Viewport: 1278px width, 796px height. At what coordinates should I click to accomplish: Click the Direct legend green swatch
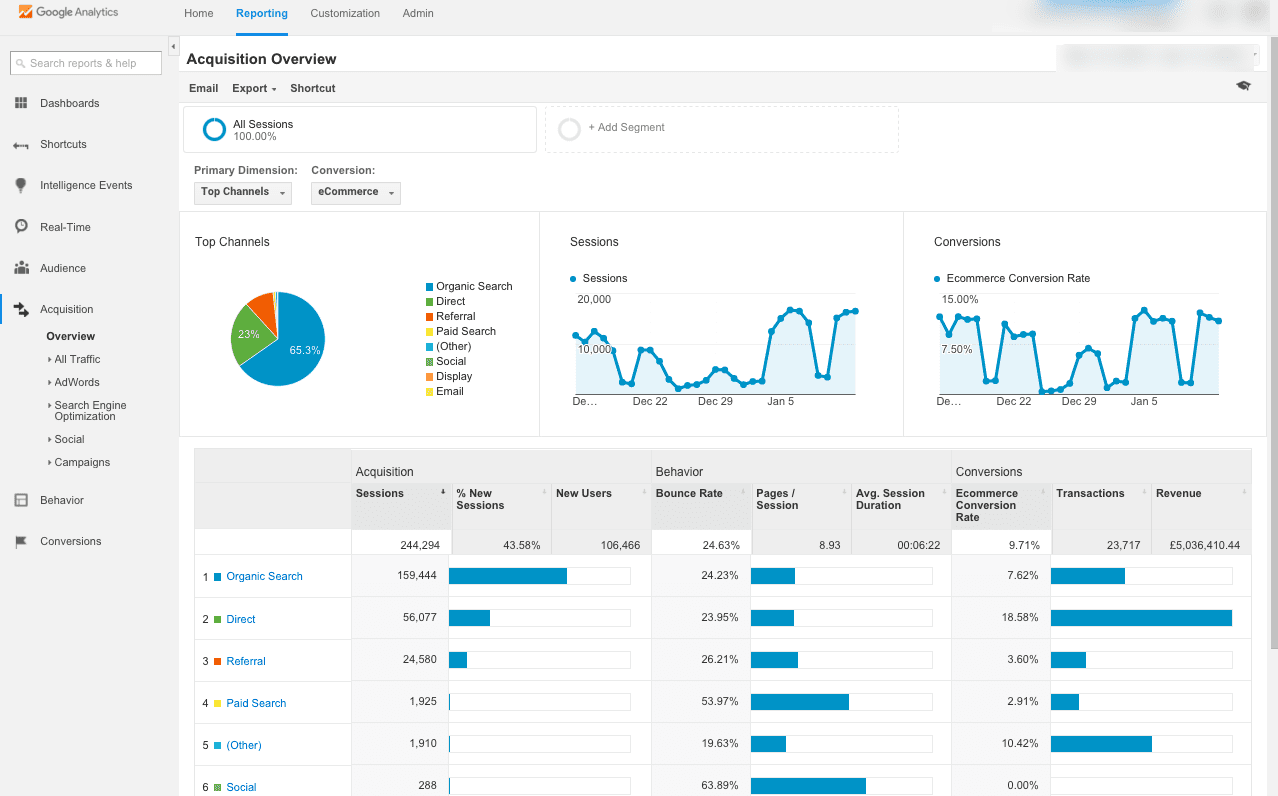click(429, 301)
